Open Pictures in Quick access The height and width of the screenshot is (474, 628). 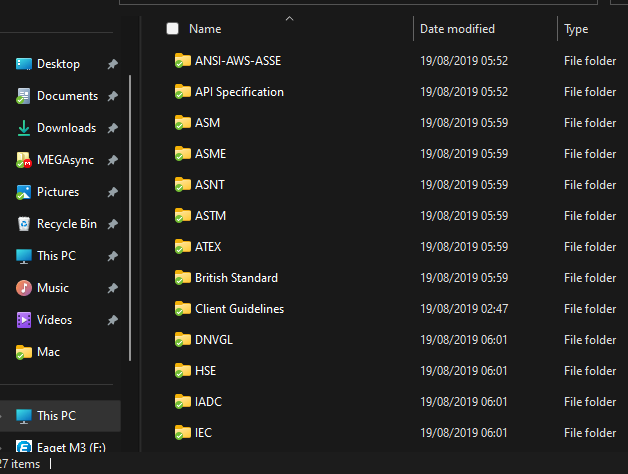[58, 192]
